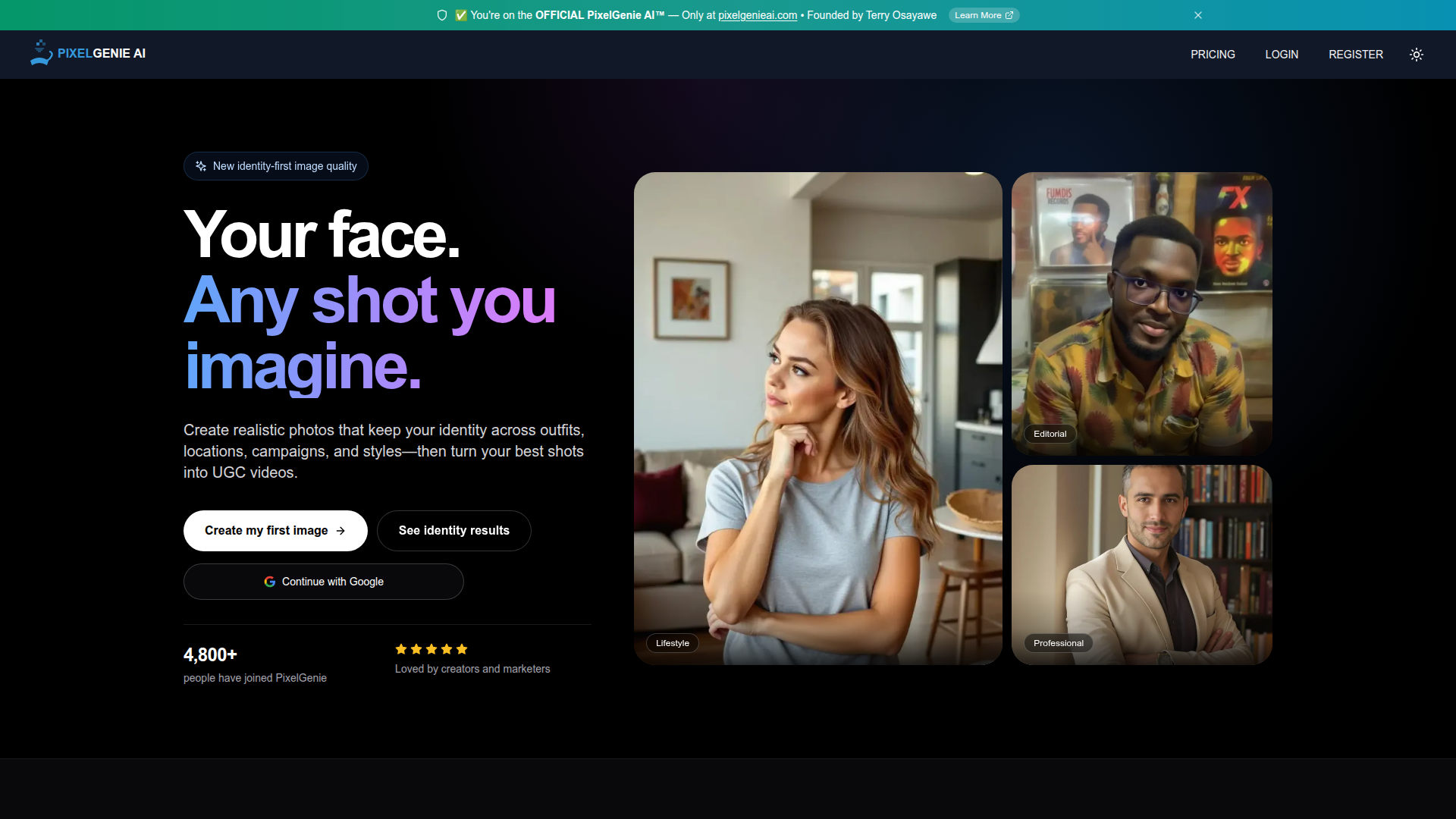
Task: Follow the pixelgenieai.com link
Action: [758, 15]
